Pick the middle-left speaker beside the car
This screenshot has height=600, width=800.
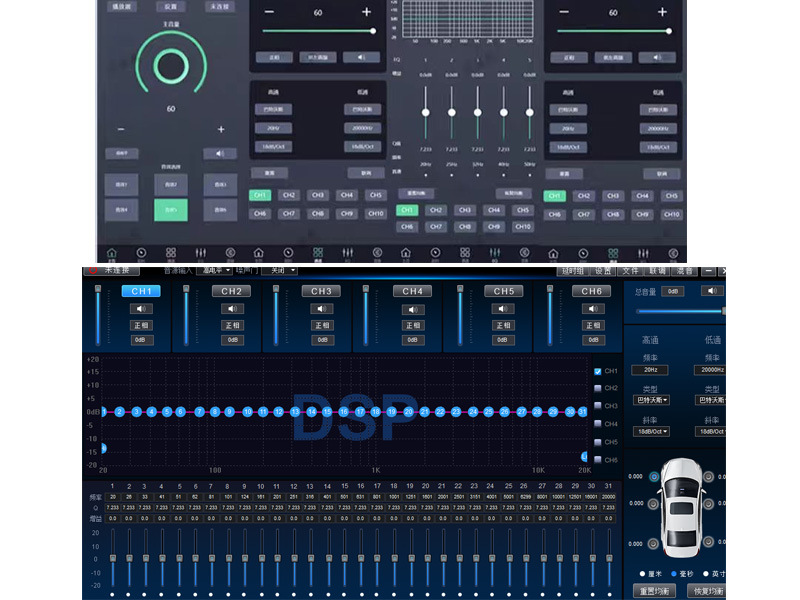point(653,504)
